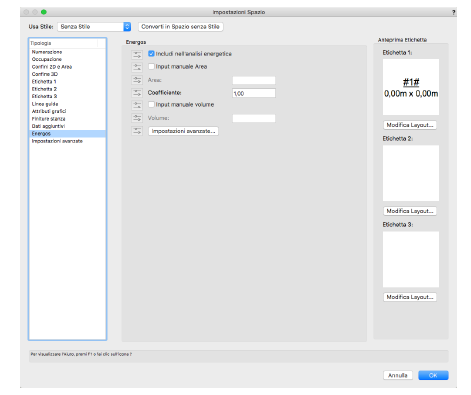
Task: Select Etichetta 1 in the list
Action: pyautogui.click(x=67, y=82)
